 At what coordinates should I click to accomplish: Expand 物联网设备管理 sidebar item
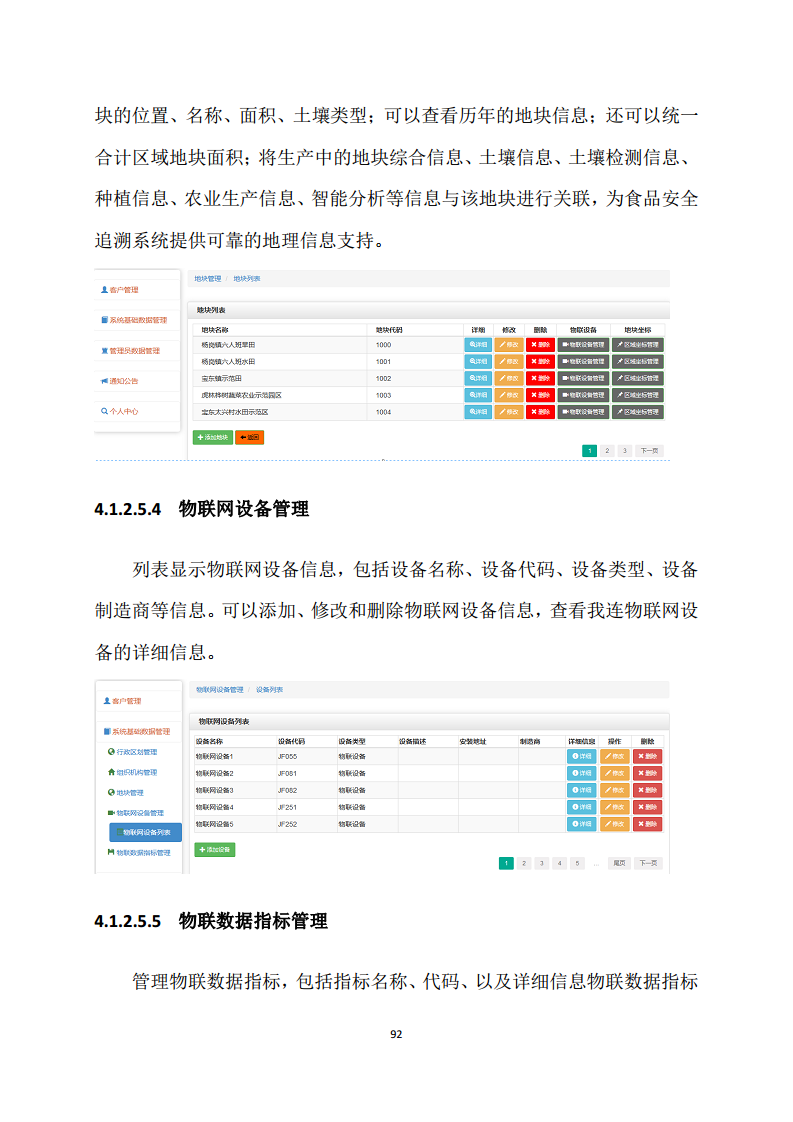pos(136,813)
